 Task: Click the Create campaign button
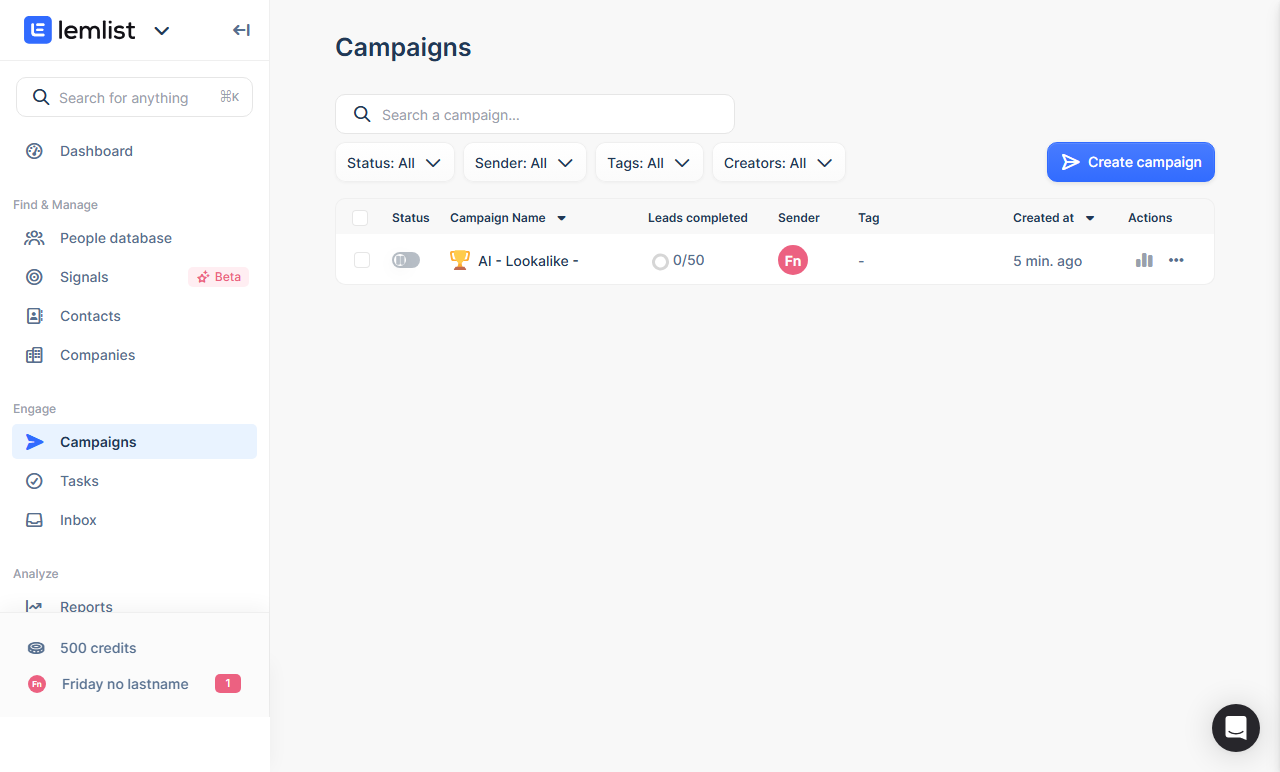(x=1130, y=161)
